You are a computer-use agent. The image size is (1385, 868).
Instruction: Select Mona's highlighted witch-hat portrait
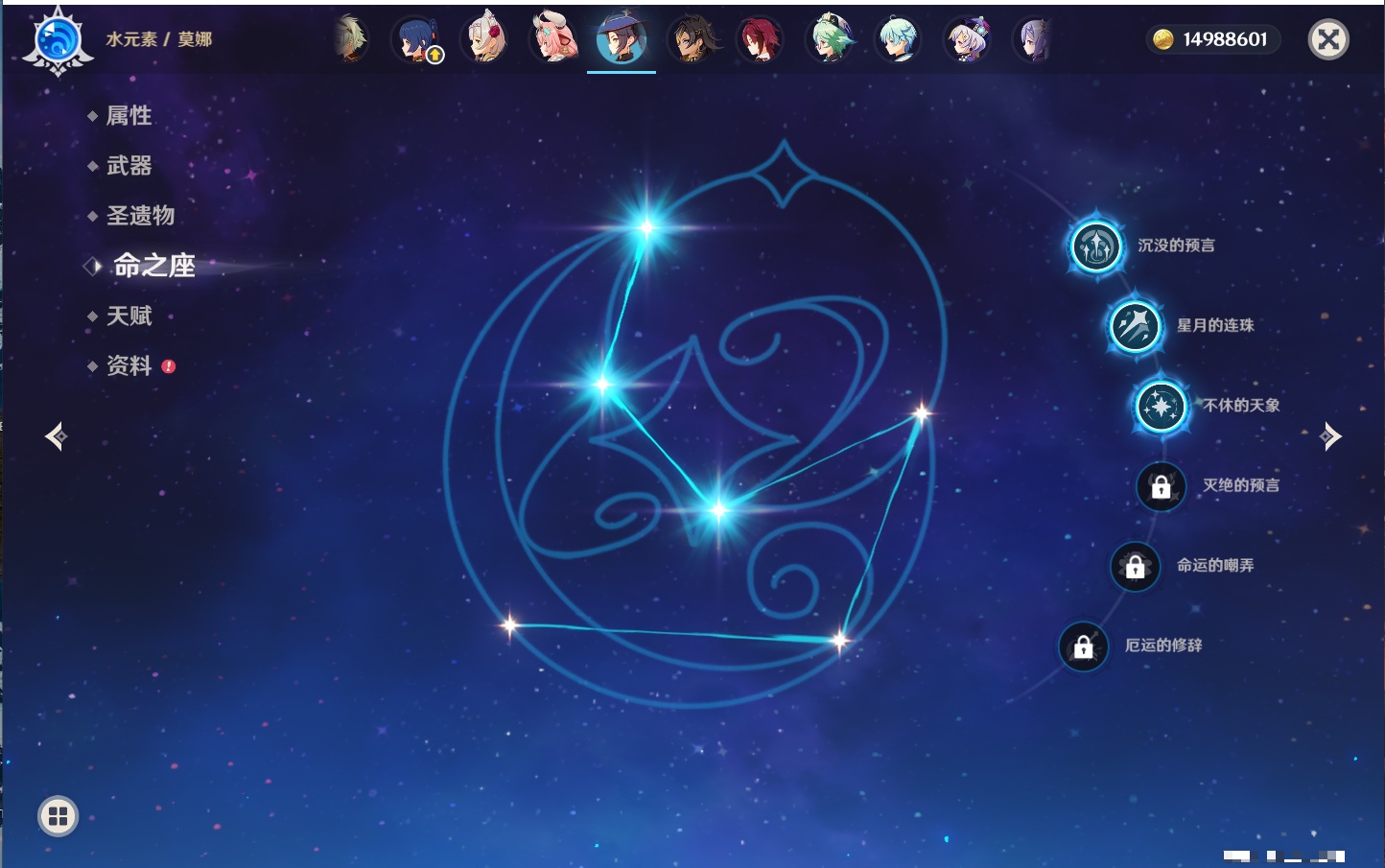[x=622, y=39]
